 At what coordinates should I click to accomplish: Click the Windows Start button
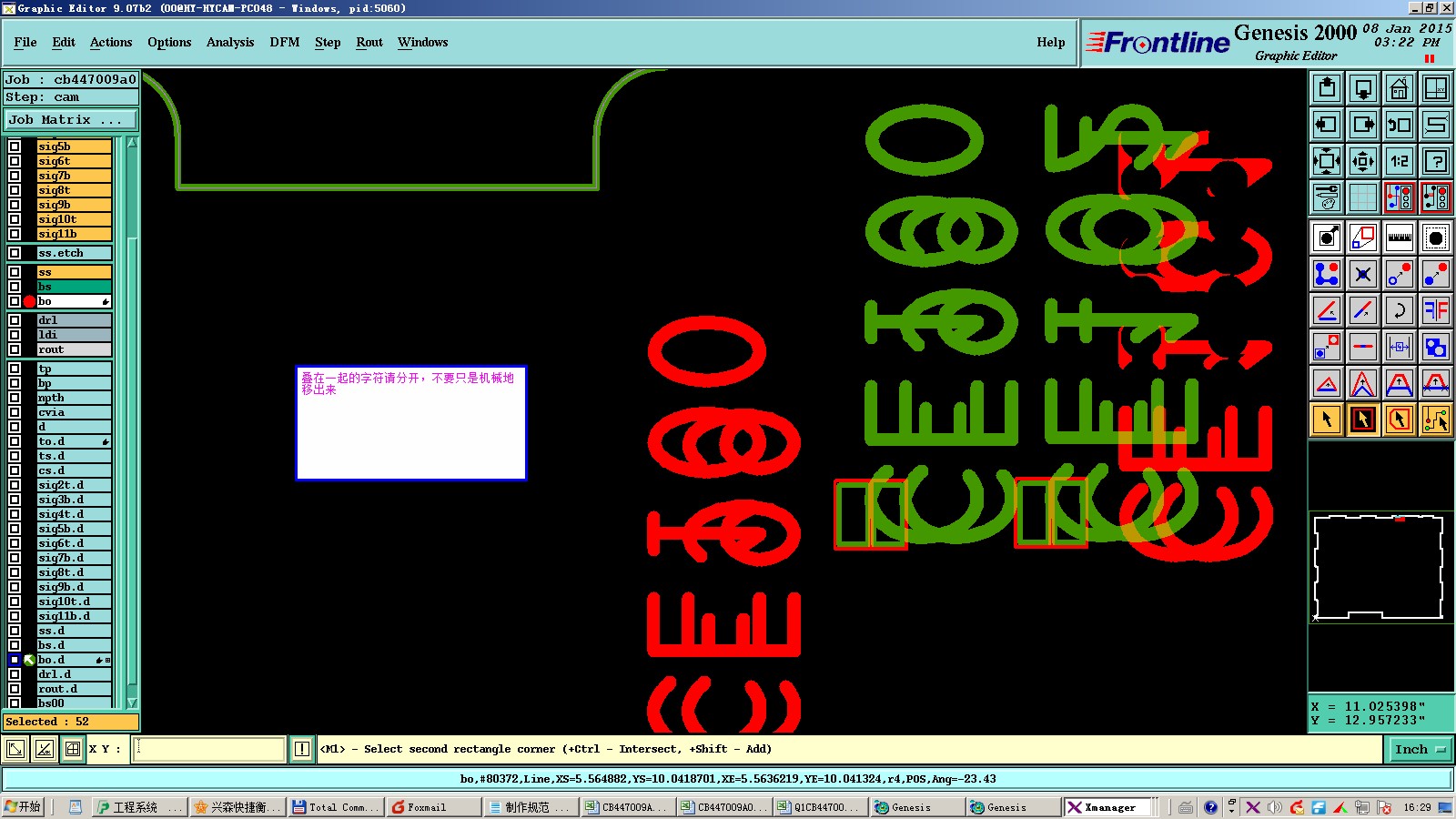coord(23,807)
